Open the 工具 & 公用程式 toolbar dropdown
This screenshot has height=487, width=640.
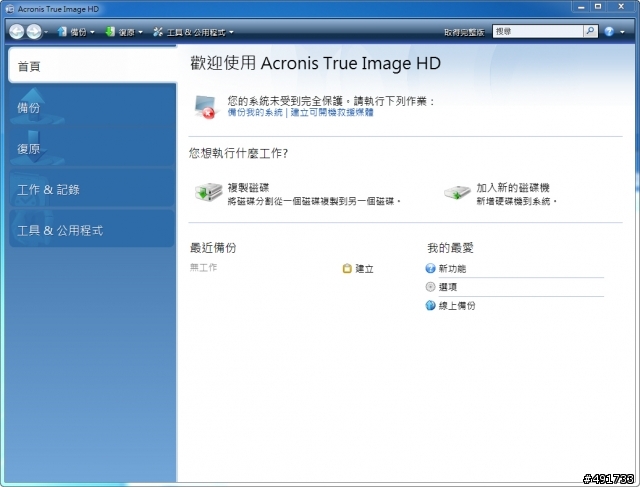231,32
